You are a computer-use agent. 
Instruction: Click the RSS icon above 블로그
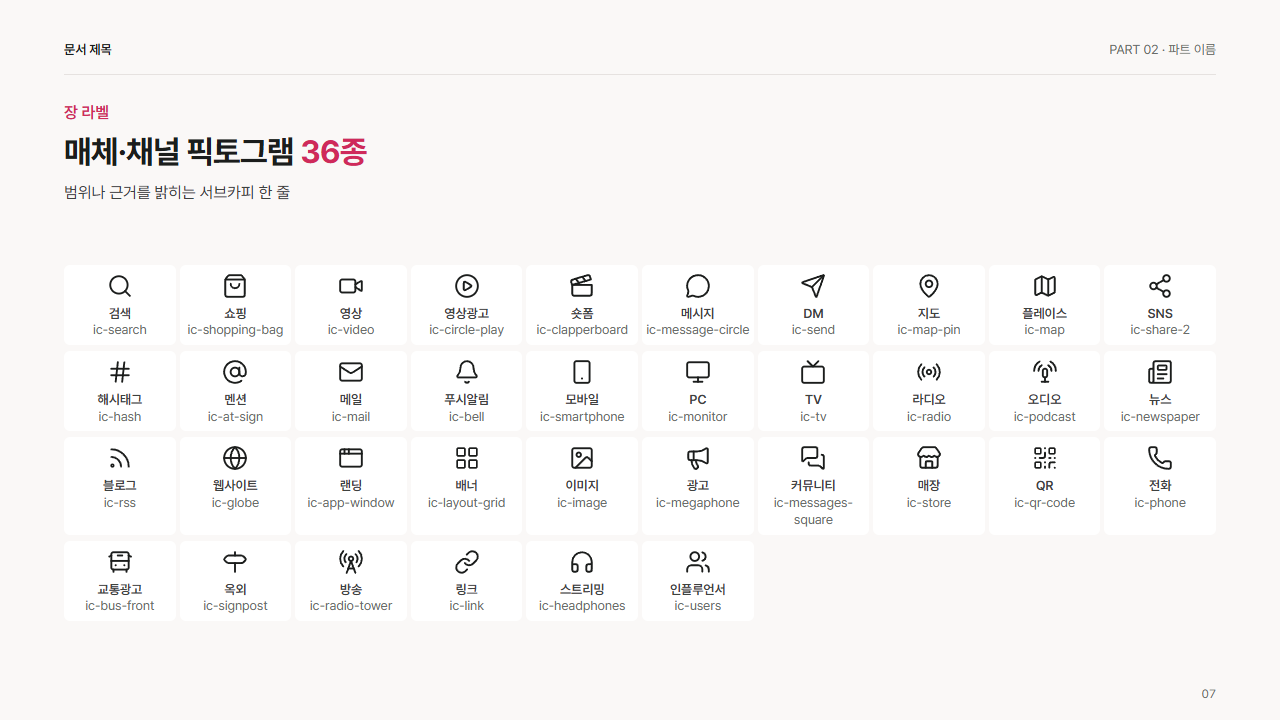click(x=120, y=459)
